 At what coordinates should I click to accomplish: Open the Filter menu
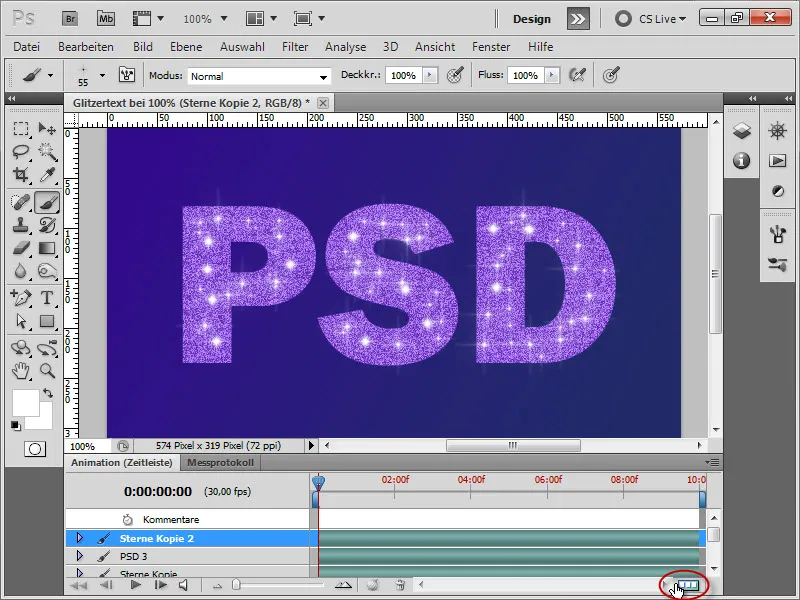(296, 46)
